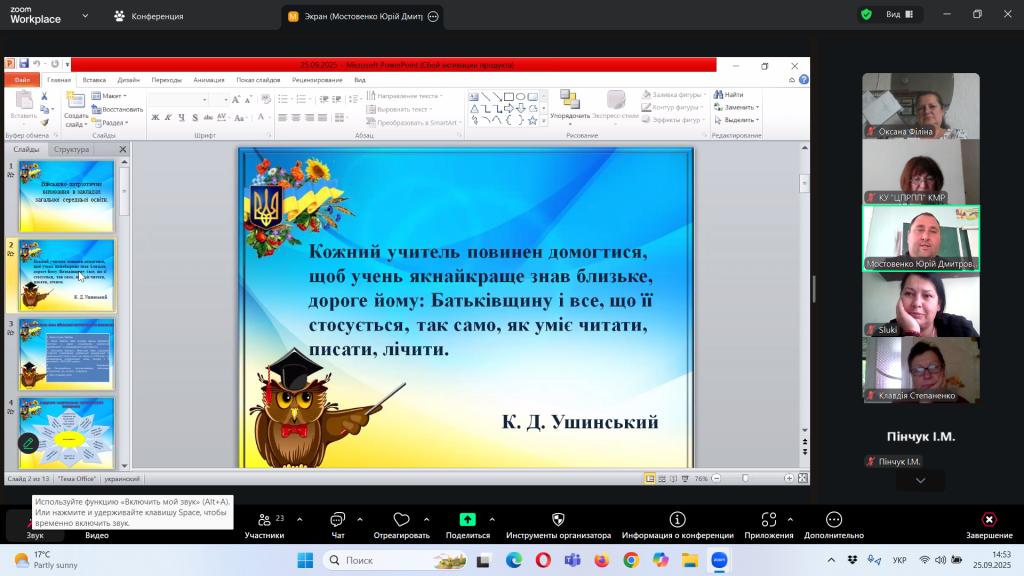Viewport: 1024px width, 576px height.
Task: Open the Chat panel (Чат)
Action: click(337, 520)
